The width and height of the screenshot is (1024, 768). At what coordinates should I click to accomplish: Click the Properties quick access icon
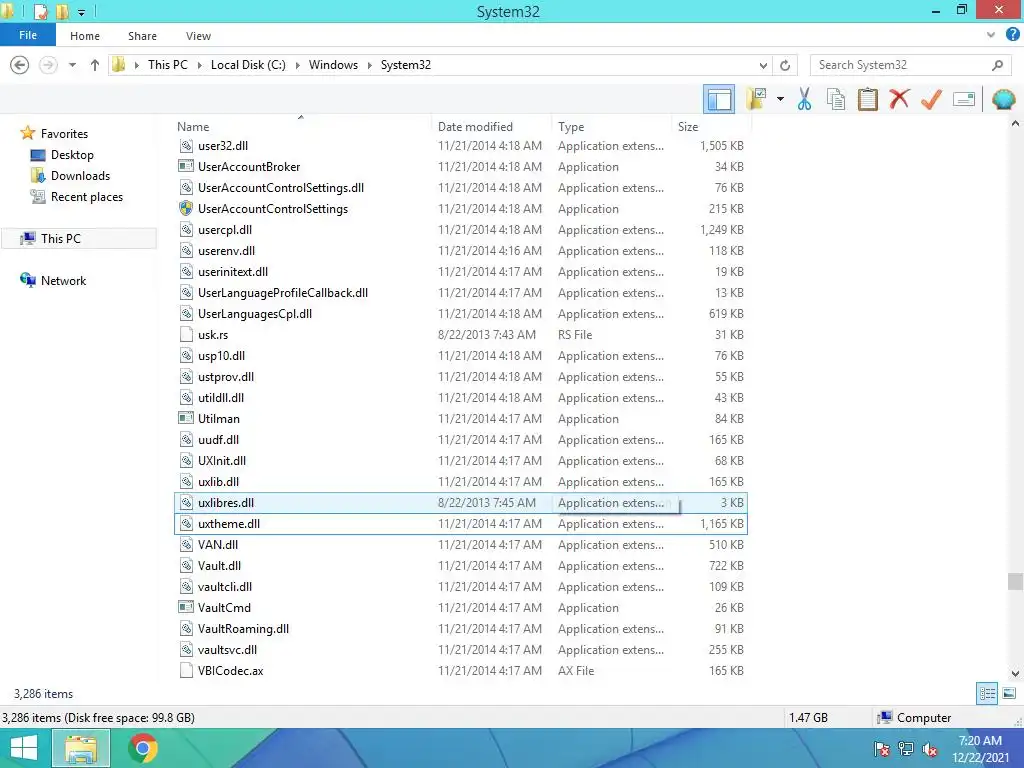click(40, 11)
